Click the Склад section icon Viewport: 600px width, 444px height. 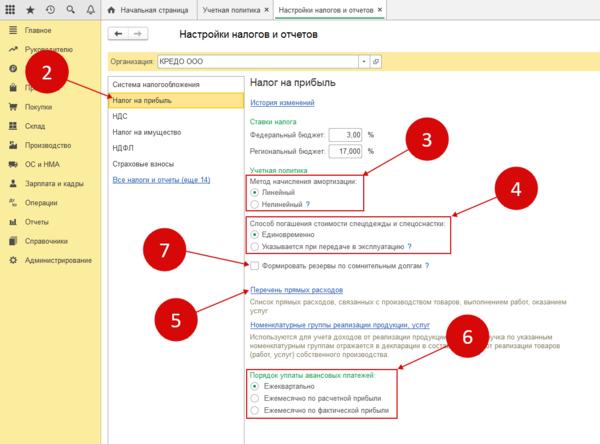(x=12, y=125)
